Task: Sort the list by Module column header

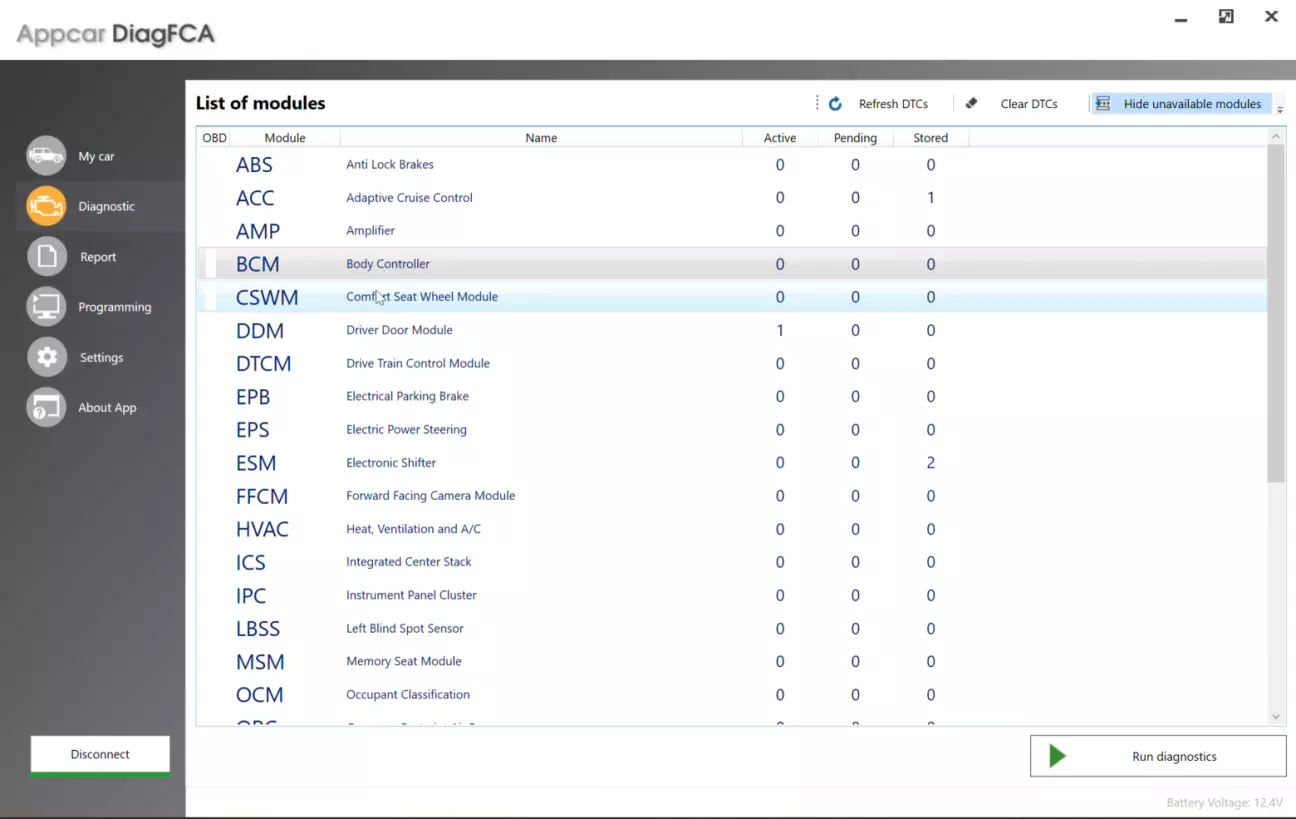Action: coord(285,138)
